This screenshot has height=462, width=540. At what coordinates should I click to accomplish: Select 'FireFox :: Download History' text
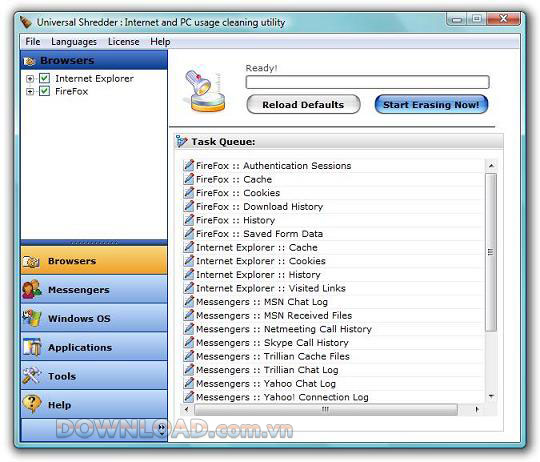coord(259,207)
